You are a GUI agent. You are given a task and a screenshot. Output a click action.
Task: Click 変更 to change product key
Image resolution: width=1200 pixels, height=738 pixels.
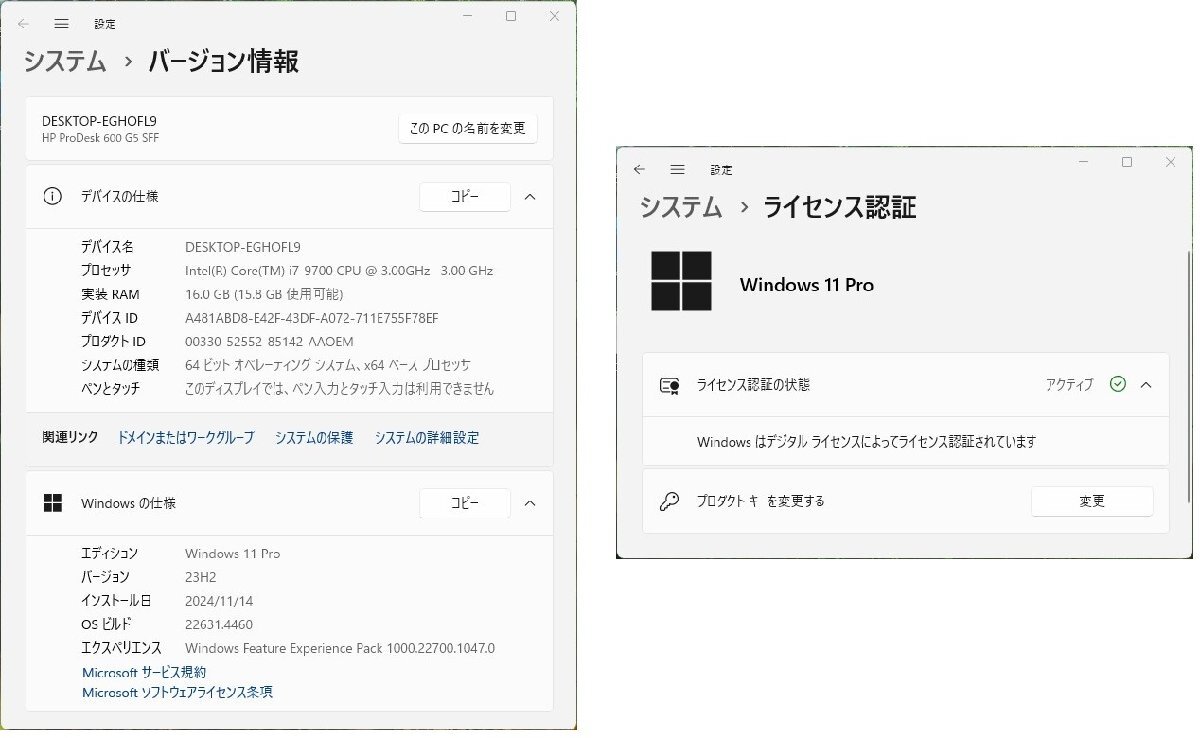1092,501
